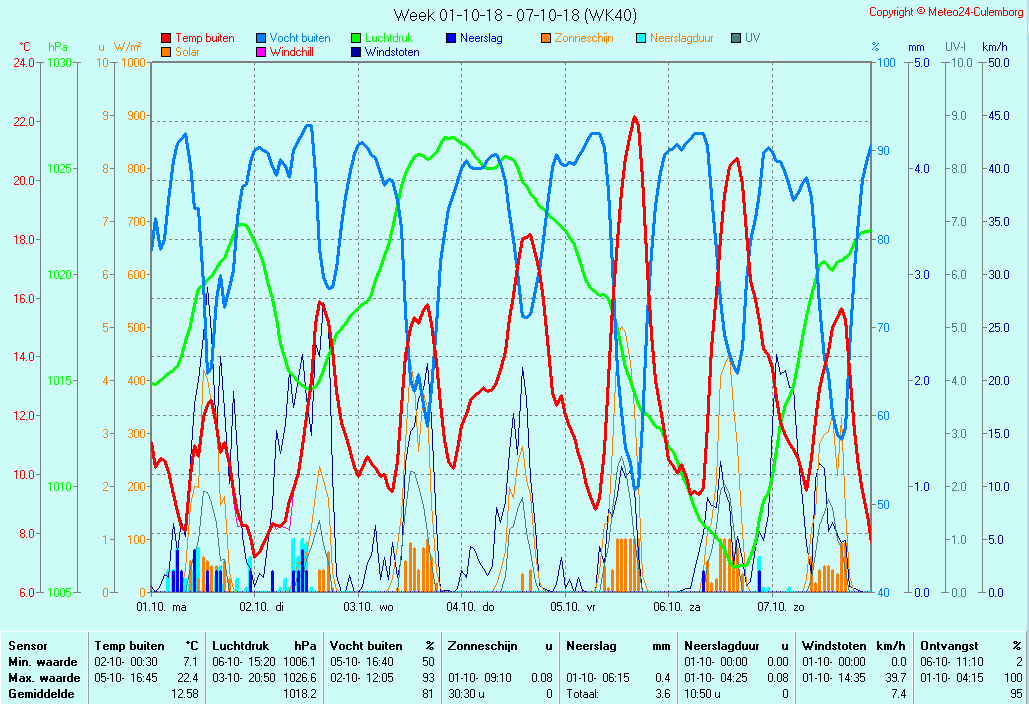Click the red Temp buiten legend swatch
This screenshot has width=1029, height=704.
click(x=166, y=38)
